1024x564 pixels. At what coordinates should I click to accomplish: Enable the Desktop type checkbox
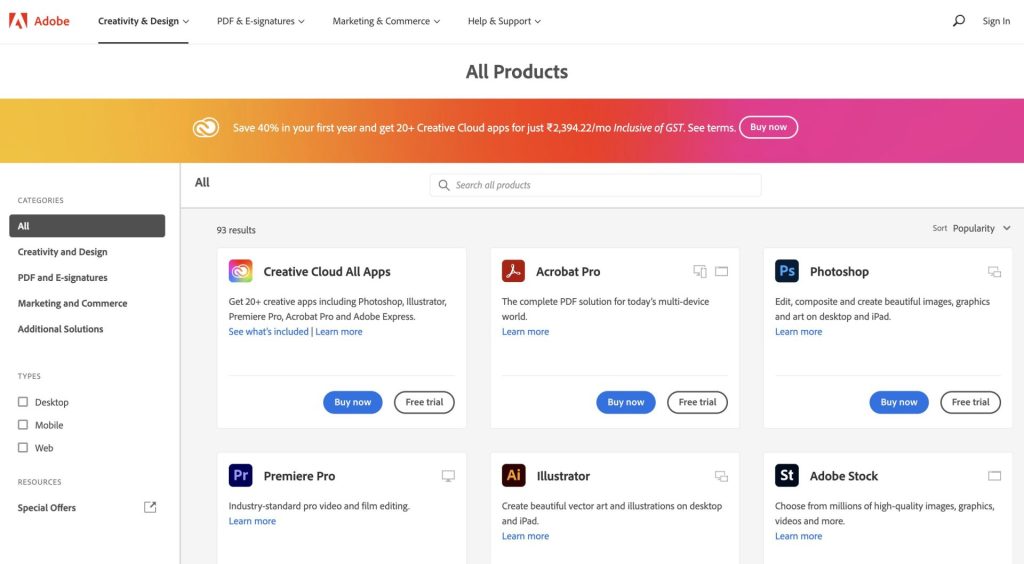coord(23,402)
